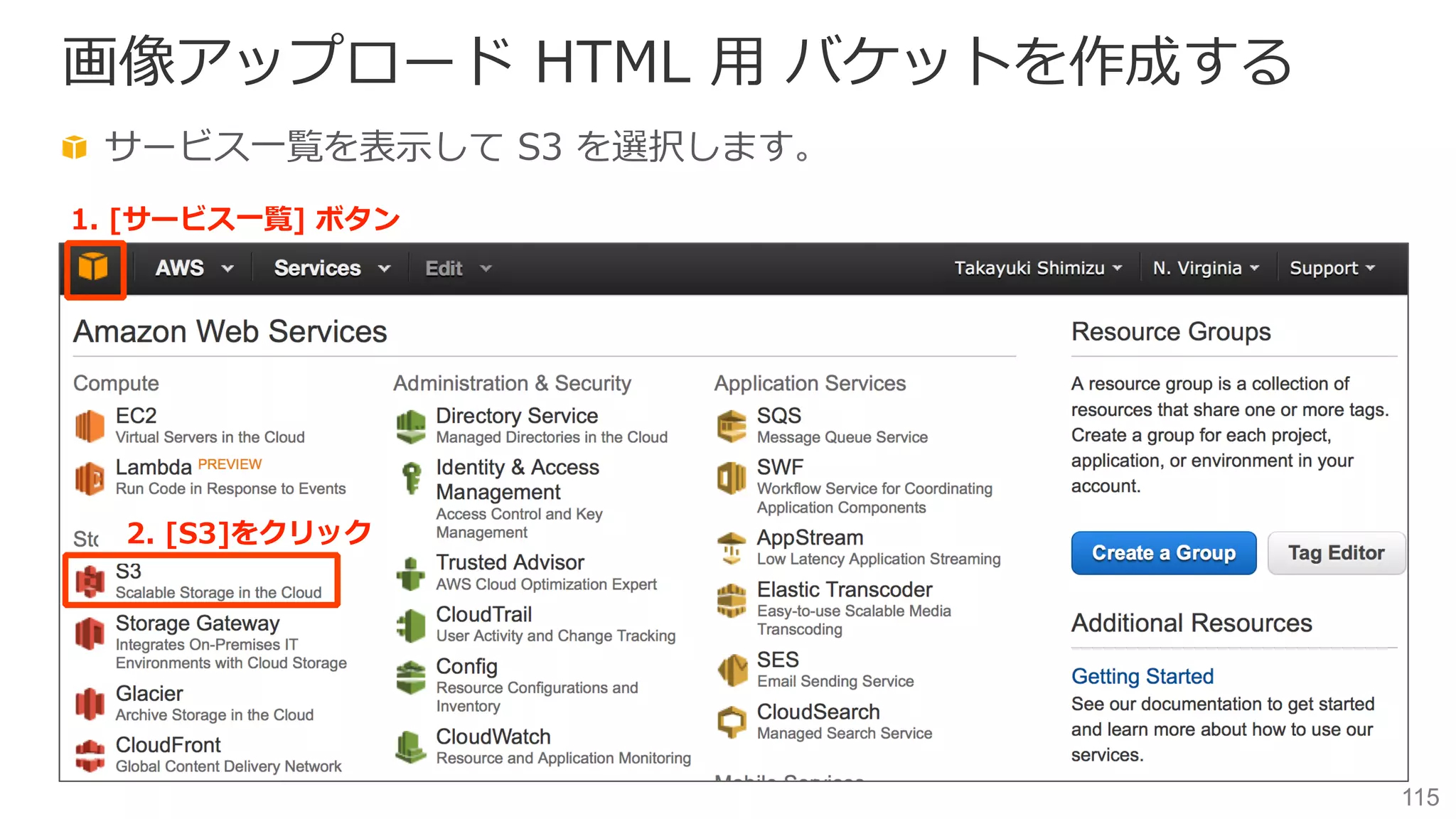Click the EC2 service link
The height and width of the screenshot is (819, 1456).
pos(136,415)
